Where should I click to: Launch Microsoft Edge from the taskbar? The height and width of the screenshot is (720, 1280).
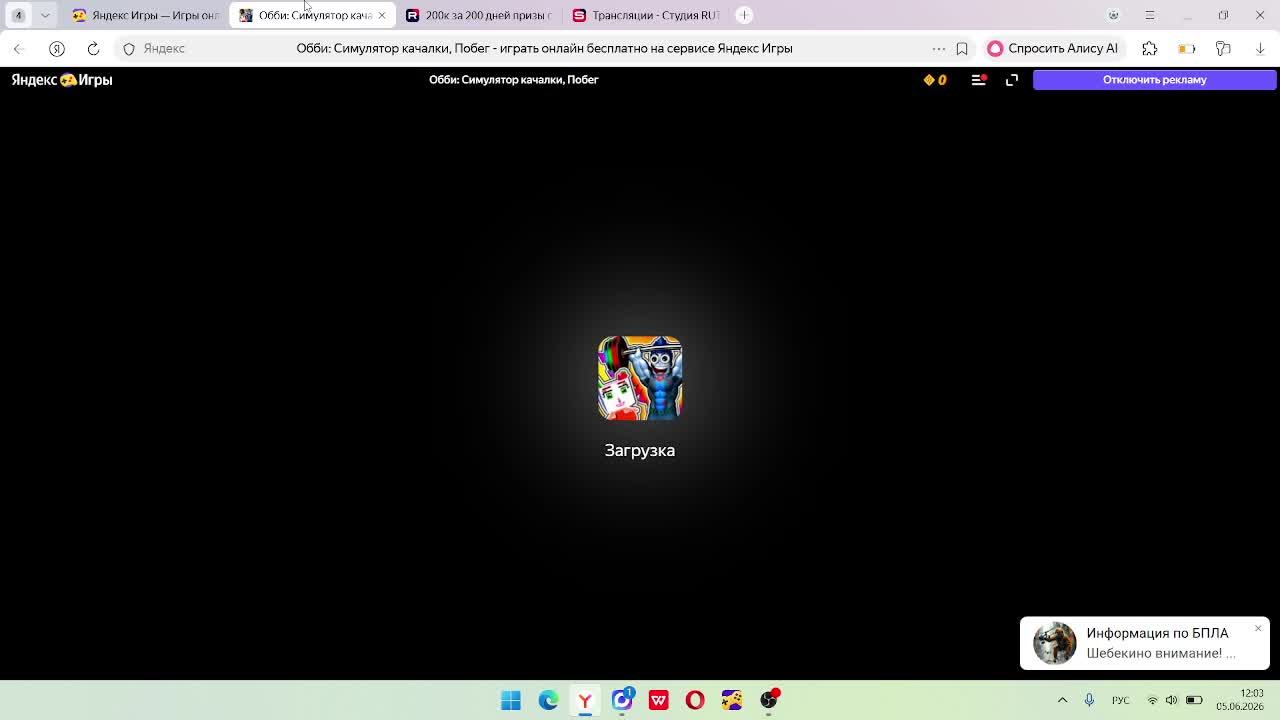[548, 700]
